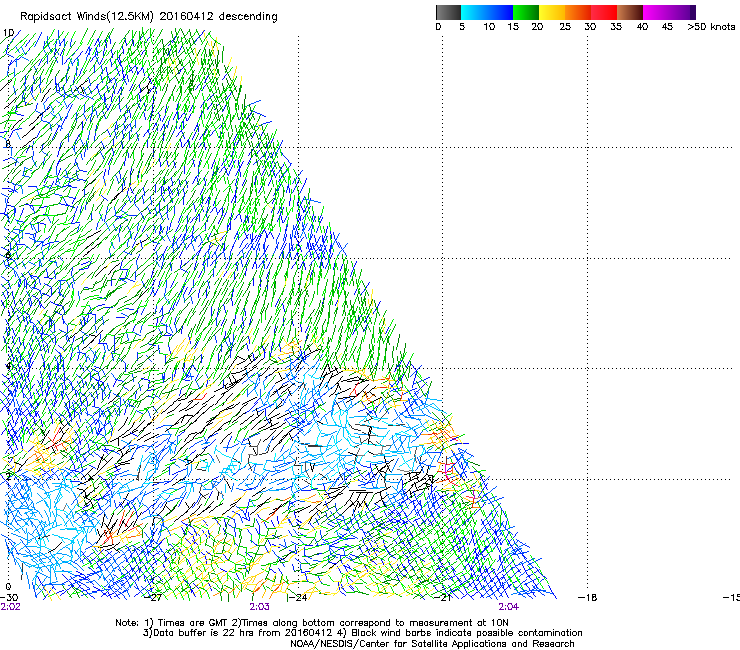This screenshot has height=650, width=740.
Task: Click the NOAA/NESDIS credit line
Action: pyautogui.click(x=432, y=644)
